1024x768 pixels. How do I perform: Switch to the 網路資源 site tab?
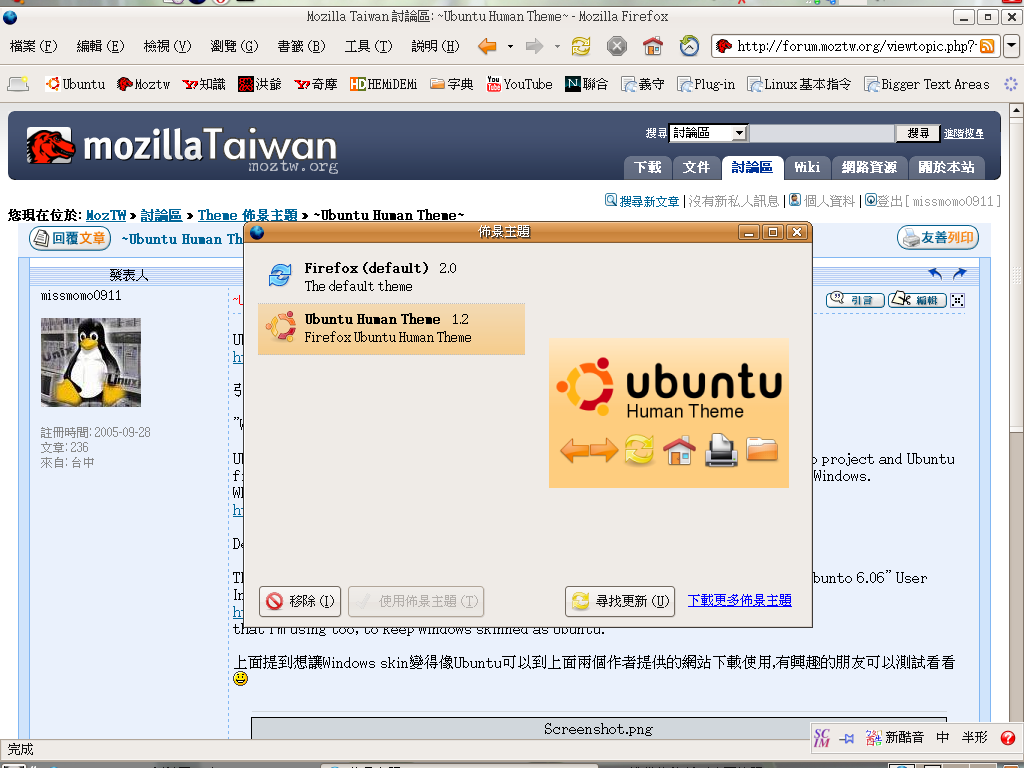pos(869,167)
